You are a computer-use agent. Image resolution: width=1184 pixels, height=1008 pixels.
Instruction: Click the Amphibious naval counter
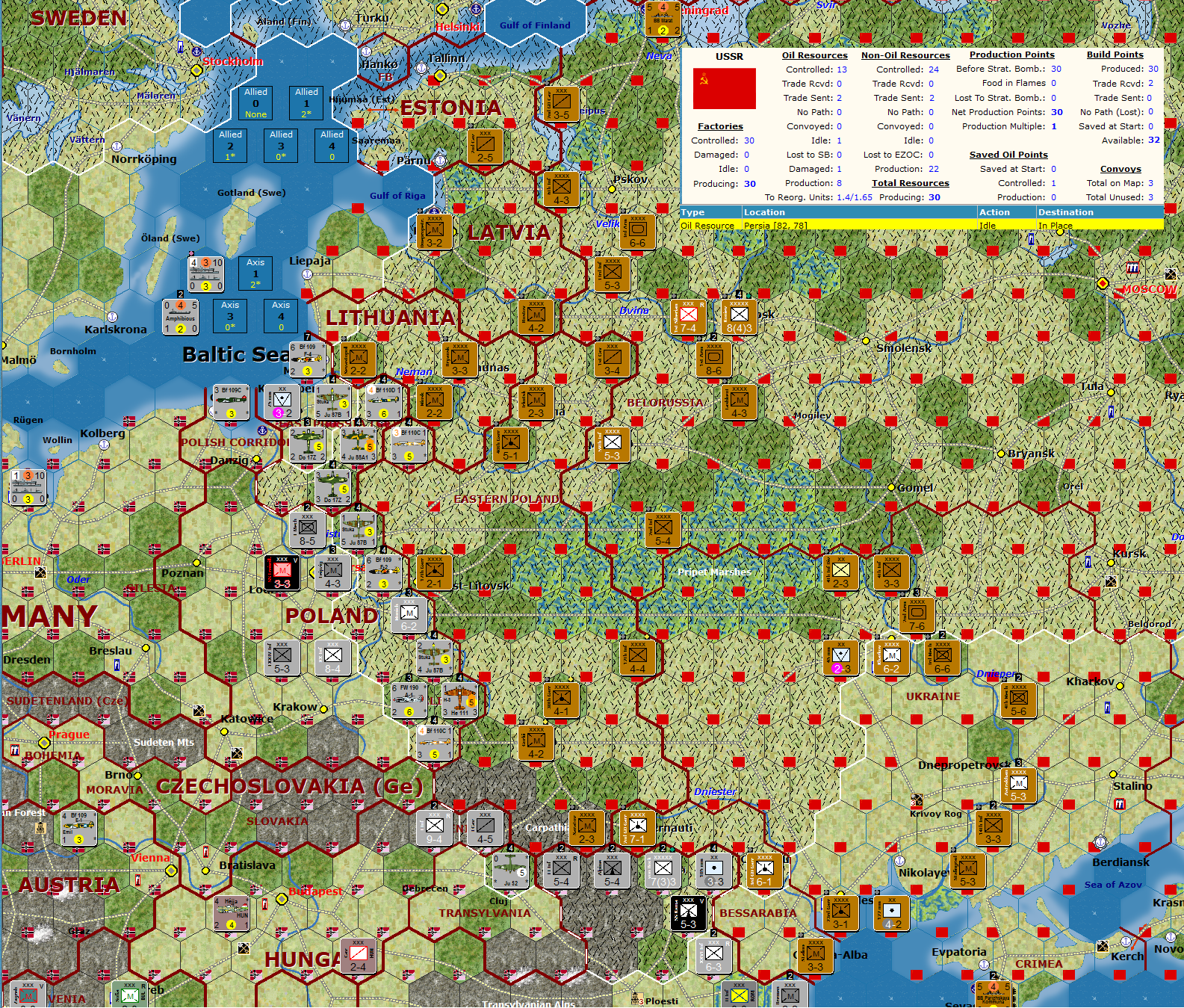[x=181, y=317]
